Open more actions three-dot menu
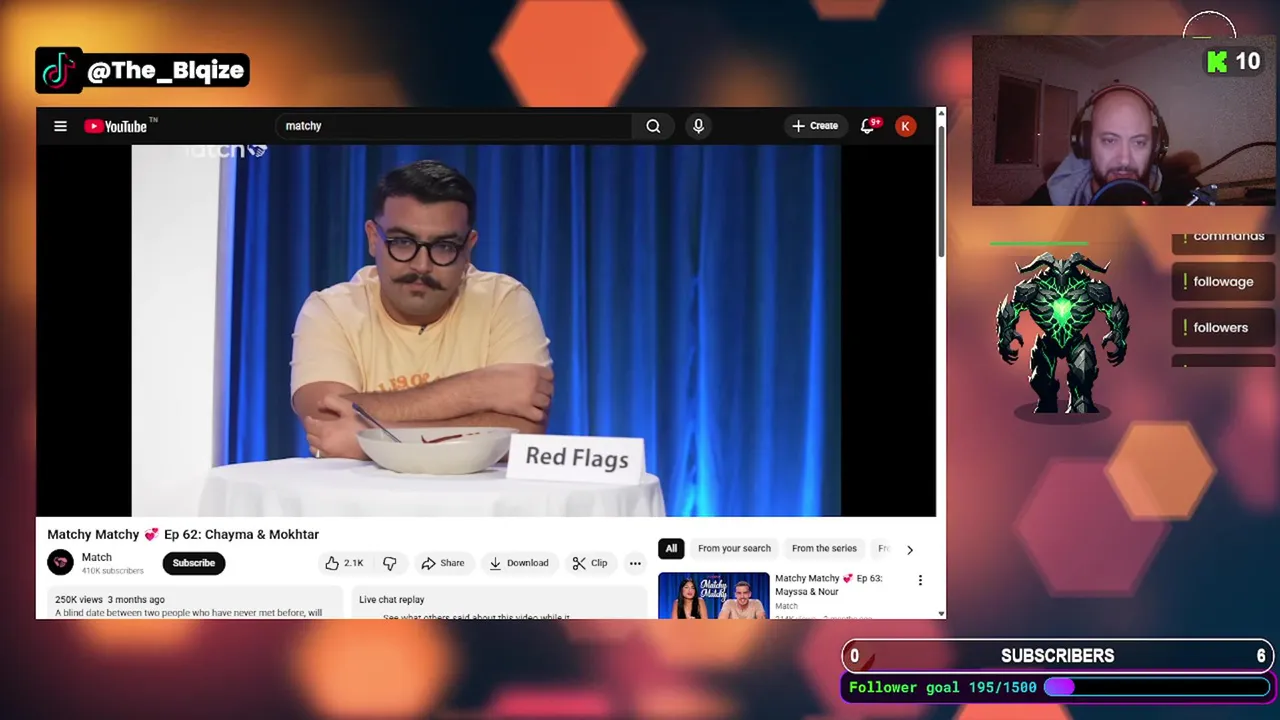Image resolution: width=1280 pixels, height=720 pixels. click(x=635, y=563)
